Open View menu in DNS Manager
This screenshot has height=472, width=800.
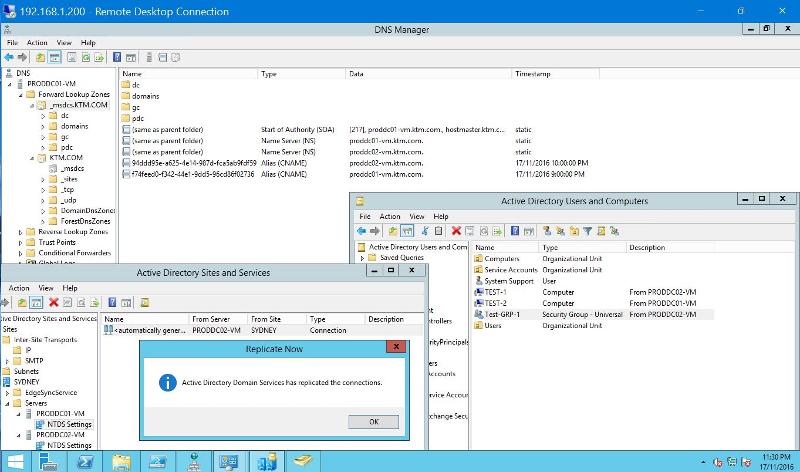[x=64, y=43]
